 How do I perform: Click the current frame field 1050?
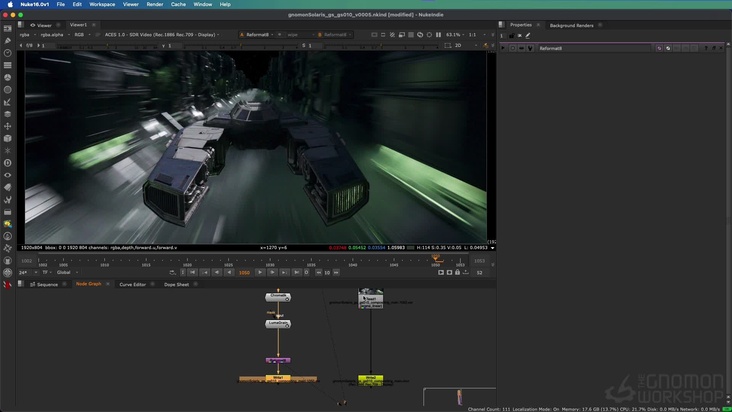pyautogui.click(x=244, y=272)
